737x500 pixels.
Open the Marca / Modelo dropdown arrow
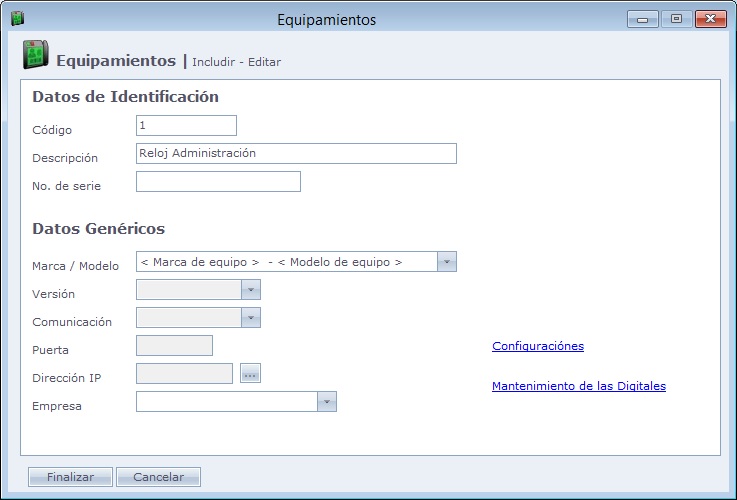tap(447, 262)
